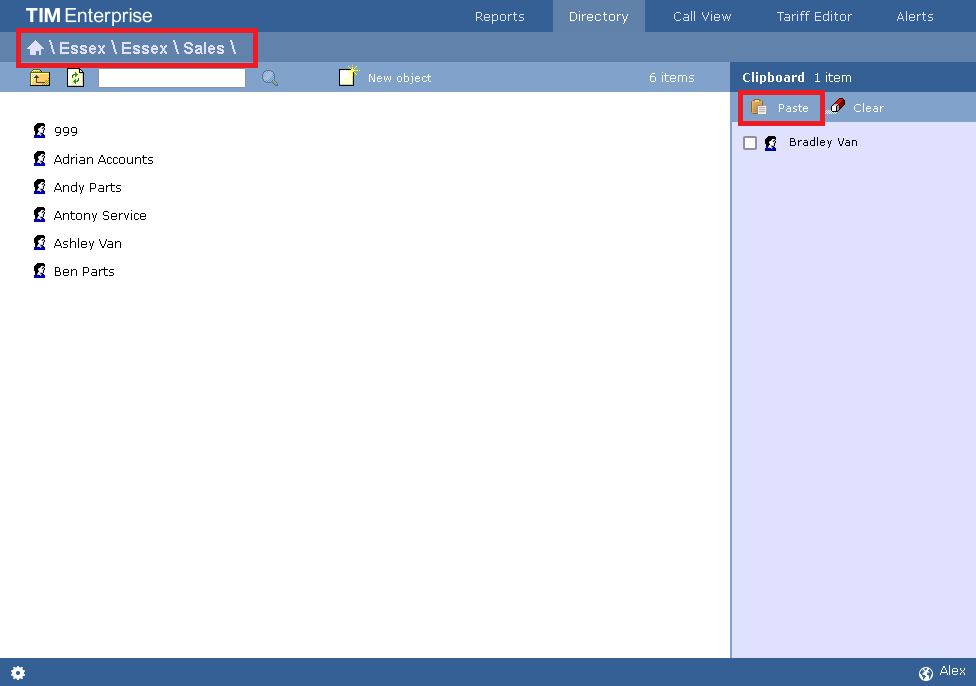Click the user icon beside Ashley Van
This screenshot has width=976, height=686.
[40, 243]
